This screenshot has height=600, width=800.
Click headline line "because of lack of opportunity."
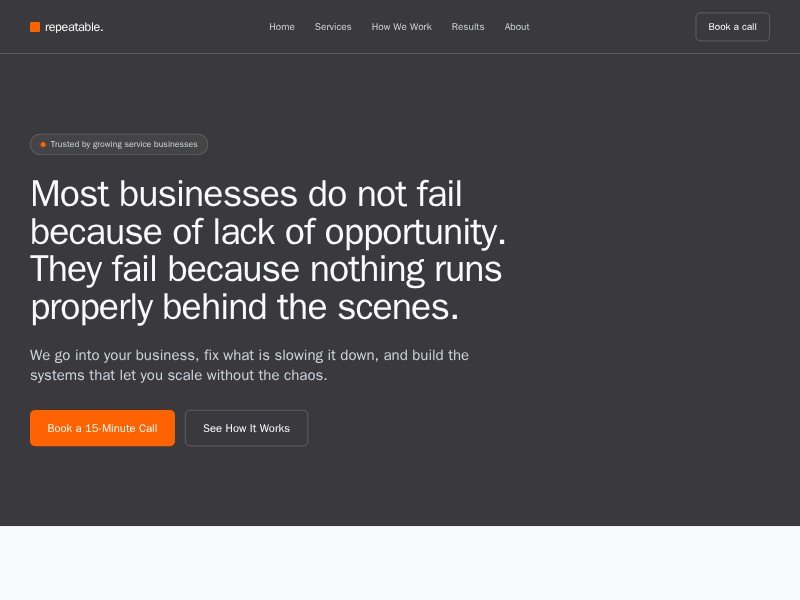pos(268,232)
